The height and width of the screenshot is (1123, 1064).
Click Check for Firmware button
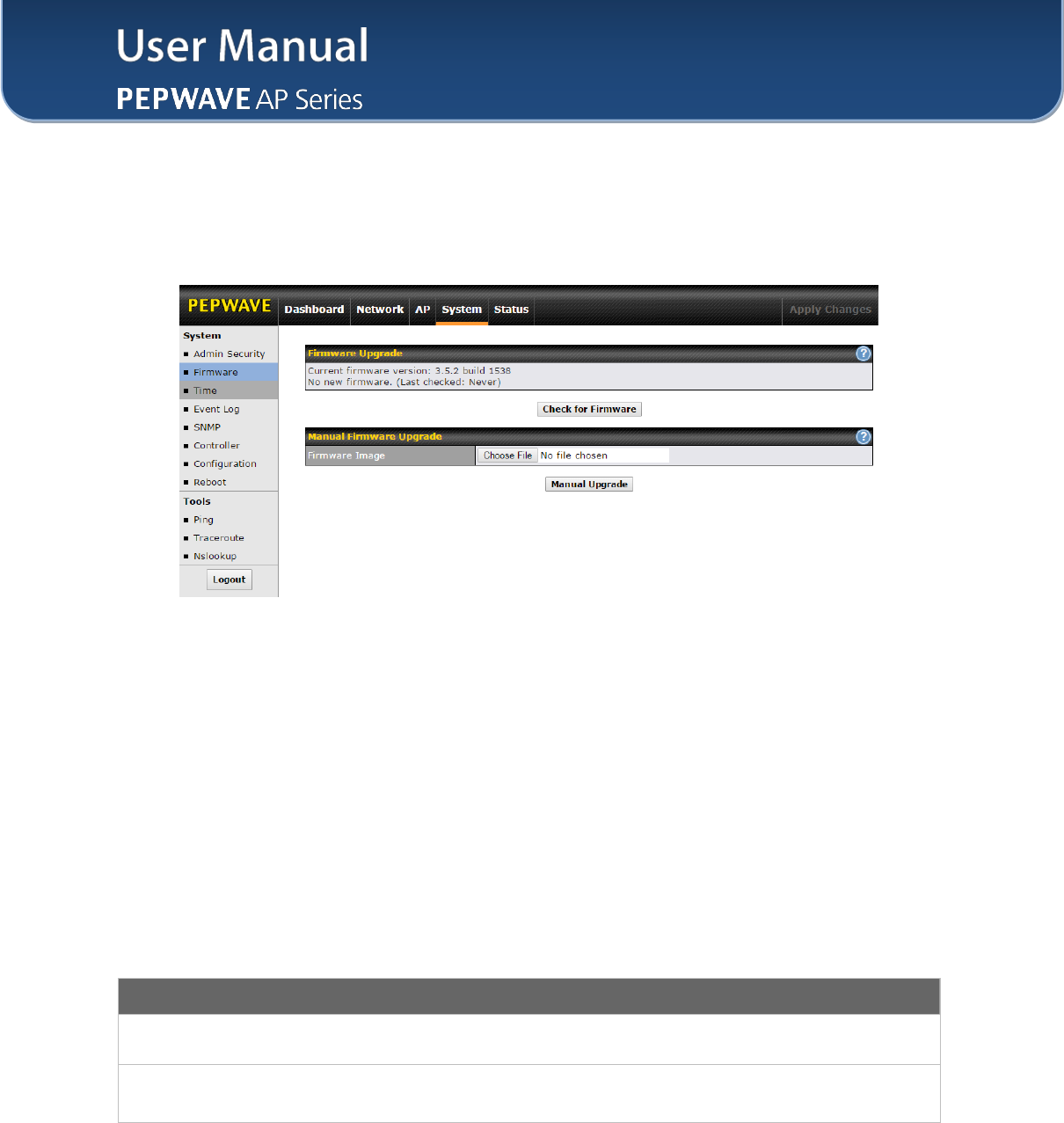coord(589,409)
